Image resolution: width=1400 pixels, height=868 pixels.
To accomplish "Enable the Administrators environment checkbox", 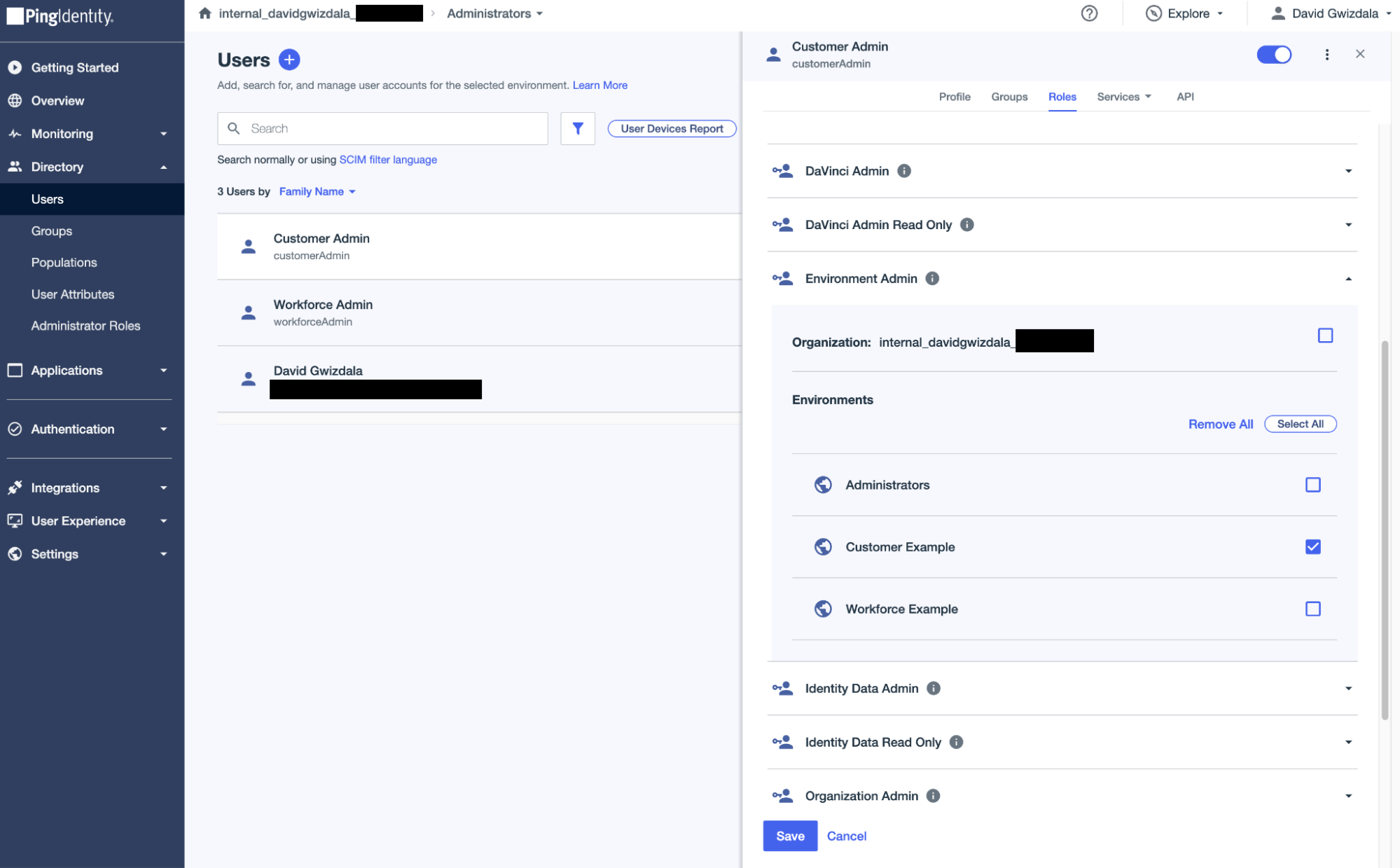I will point(1313,484).
